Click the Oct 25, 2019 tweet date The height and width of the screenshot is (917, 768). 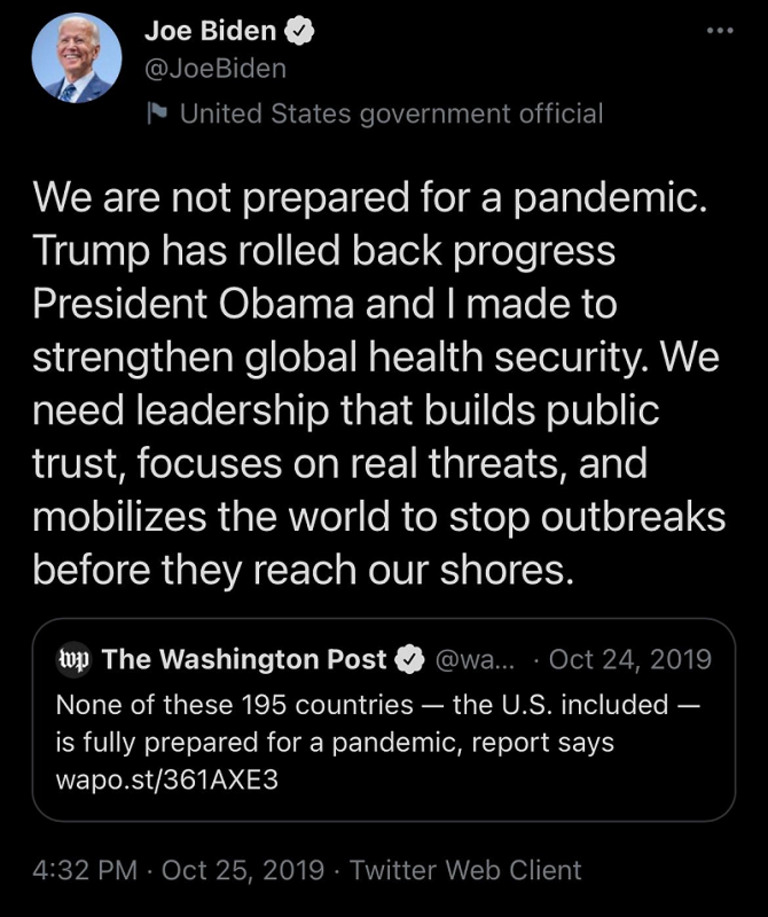tap(243, 870)
